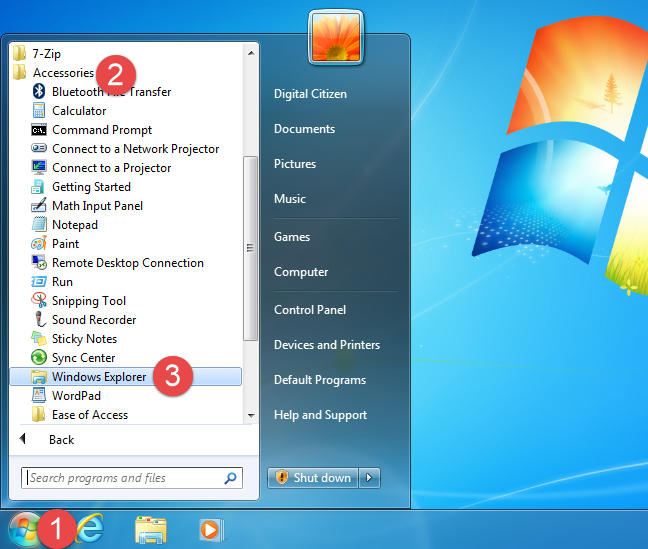Open the Getting Started icon
The height and width of the screenshot is (549, 648).
click(x=38, y=186)
